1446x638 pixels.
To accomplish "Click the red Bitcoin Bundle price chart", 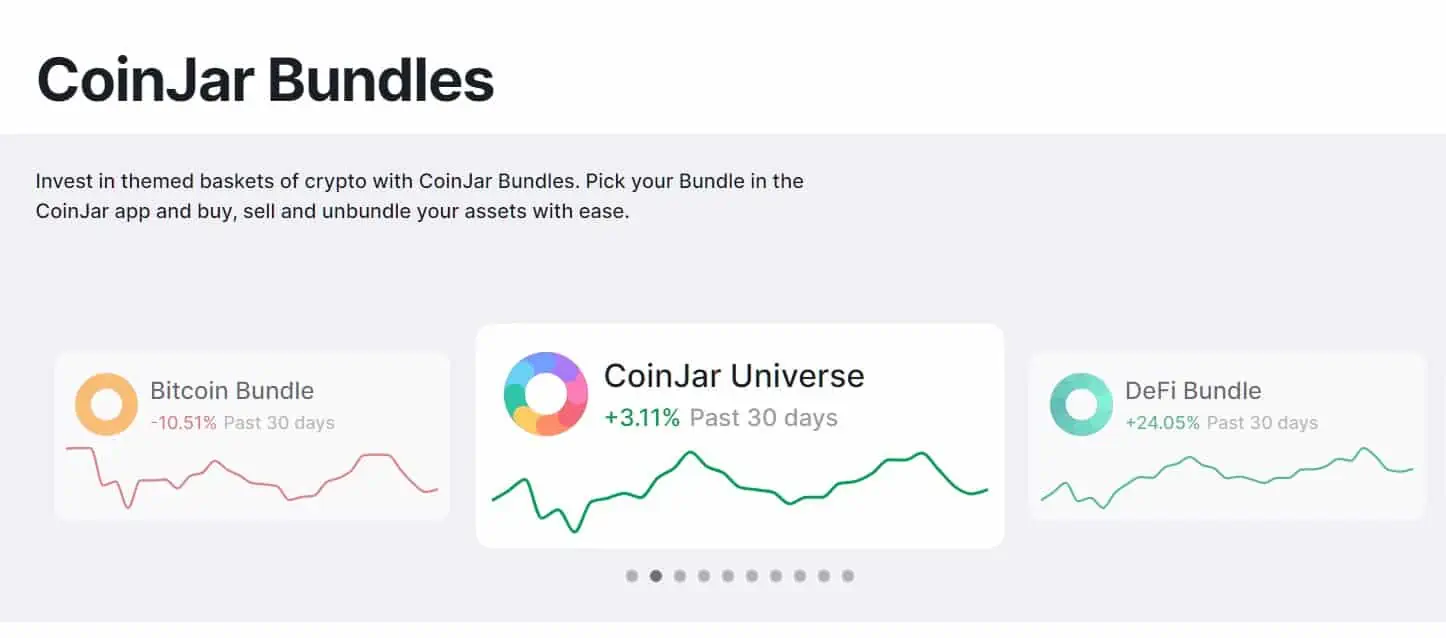I will point(252,477).
